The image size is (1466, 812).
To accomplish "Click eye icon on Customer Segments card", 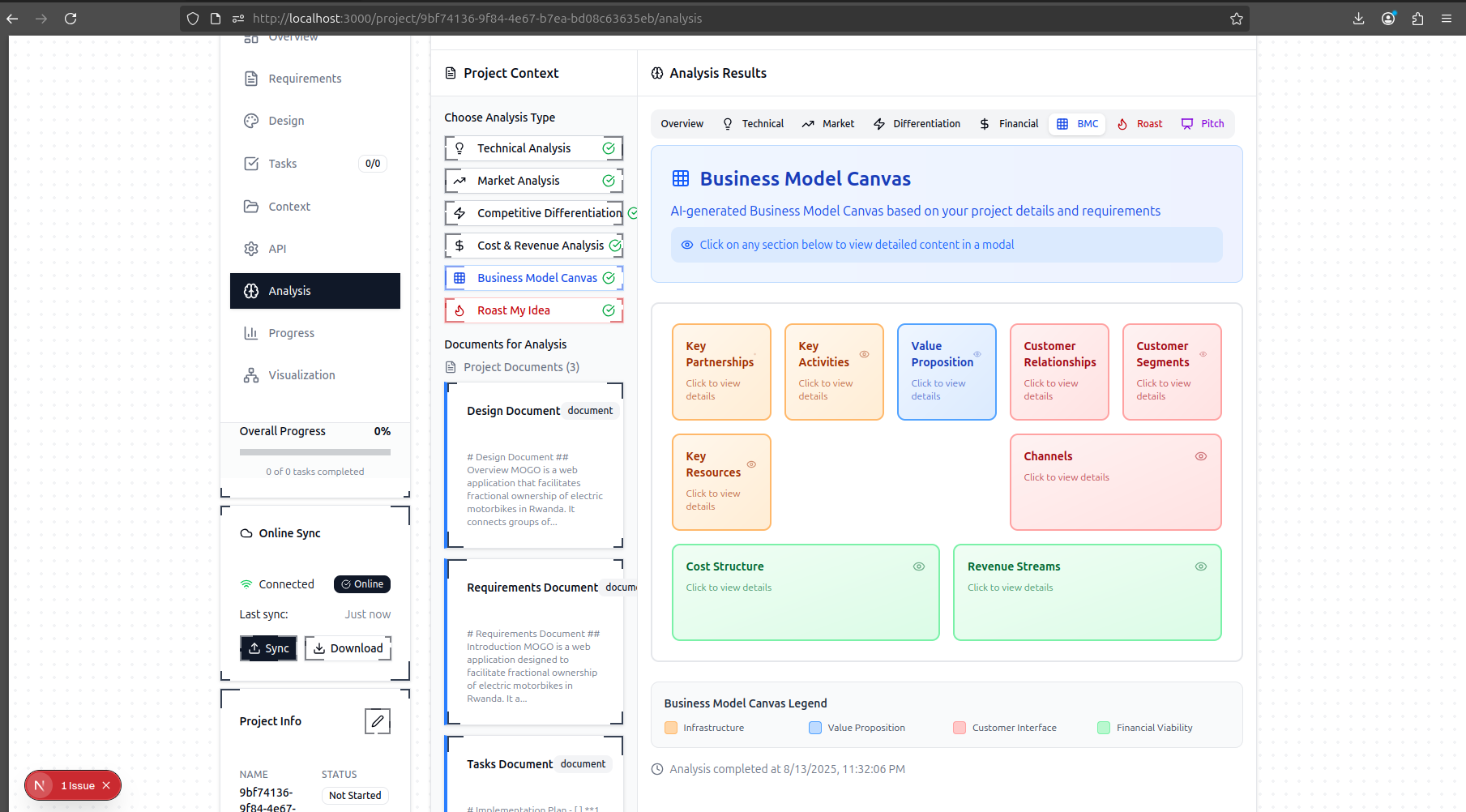I will (1203, 354).
